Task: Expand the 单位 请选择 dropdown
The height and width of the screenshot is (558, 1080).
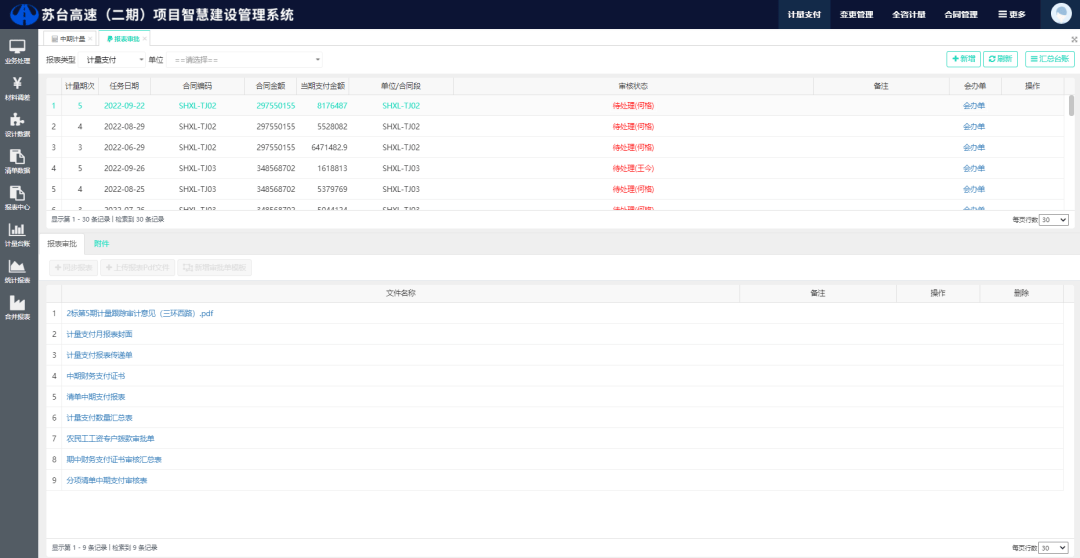Action: pos(245,60)
